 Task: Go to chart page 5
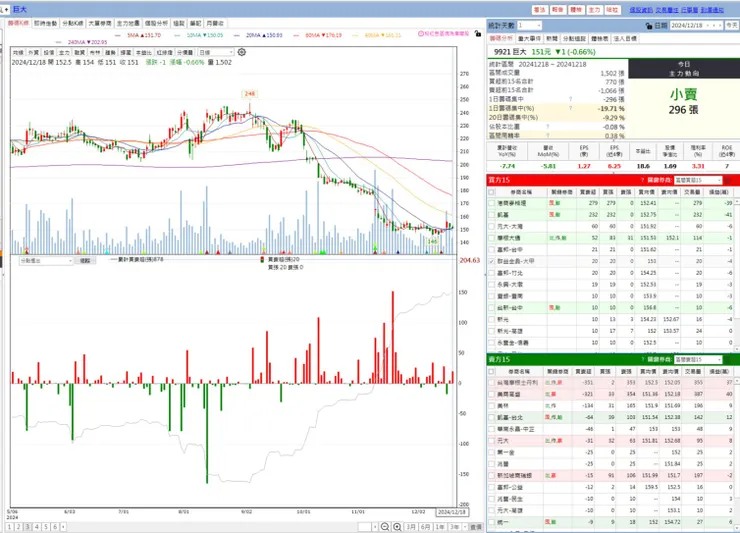[46, 526]
